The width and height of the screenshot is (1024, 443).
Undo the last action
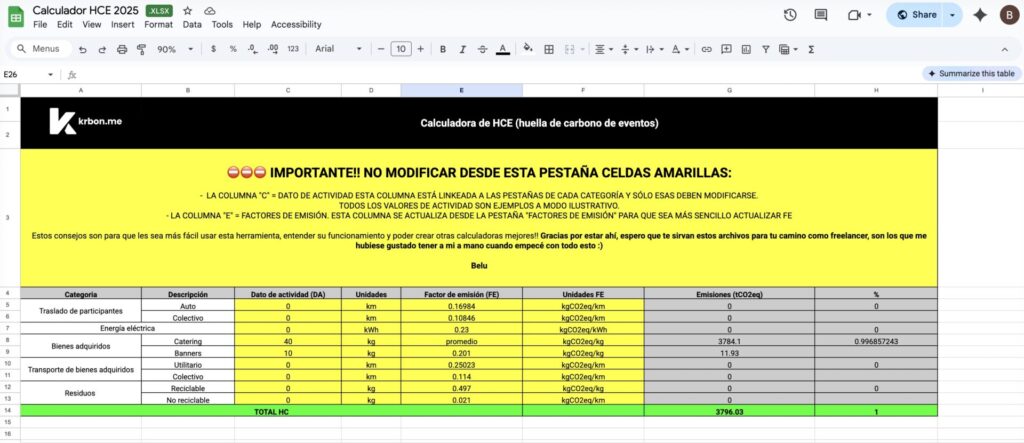coord(82,49)
